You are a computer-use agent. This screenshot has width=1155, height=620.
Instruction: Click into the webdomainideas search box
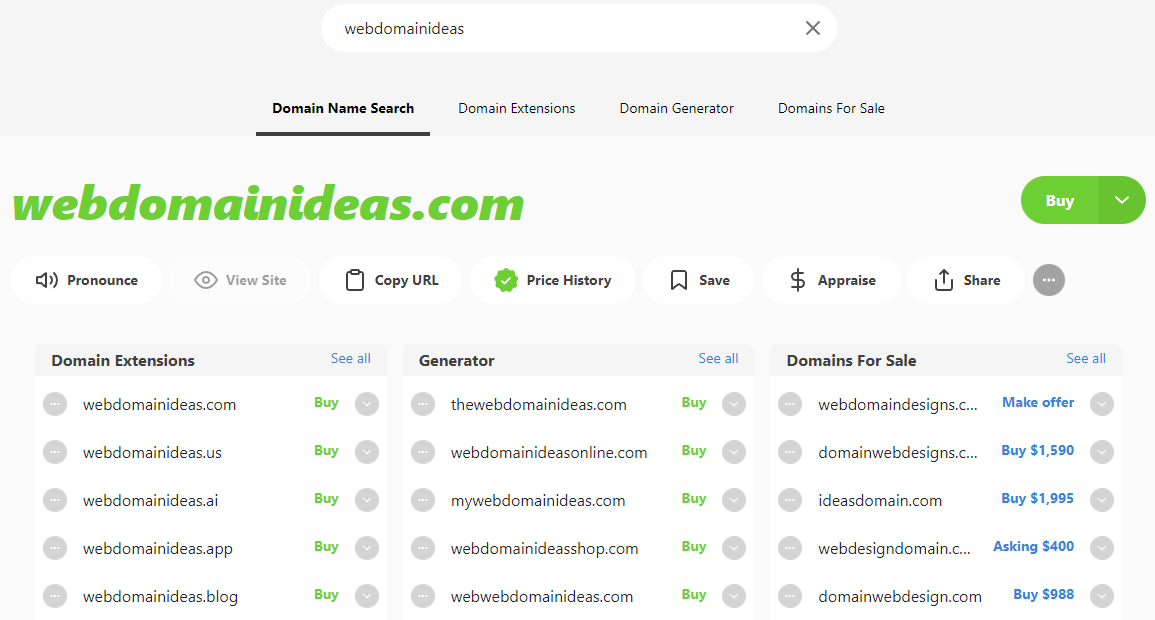pos(560,28)
